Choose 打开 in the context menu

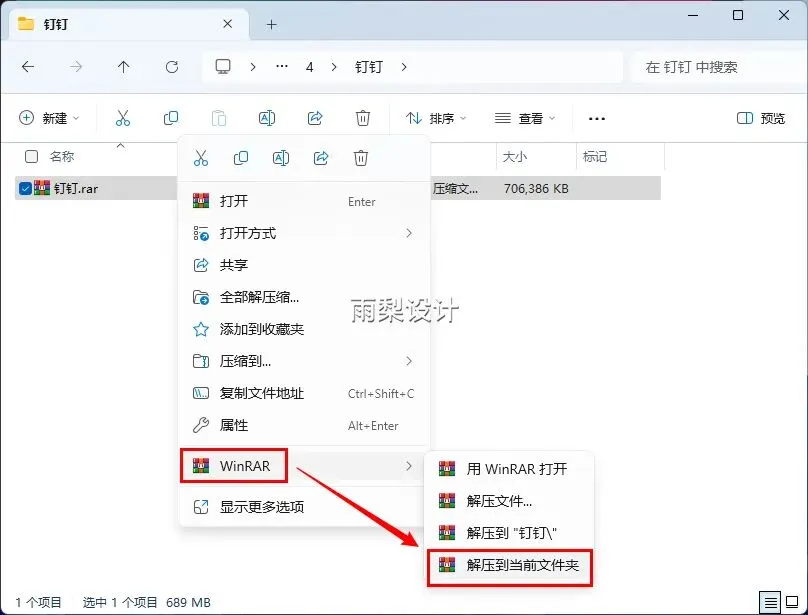pos(304,201)
